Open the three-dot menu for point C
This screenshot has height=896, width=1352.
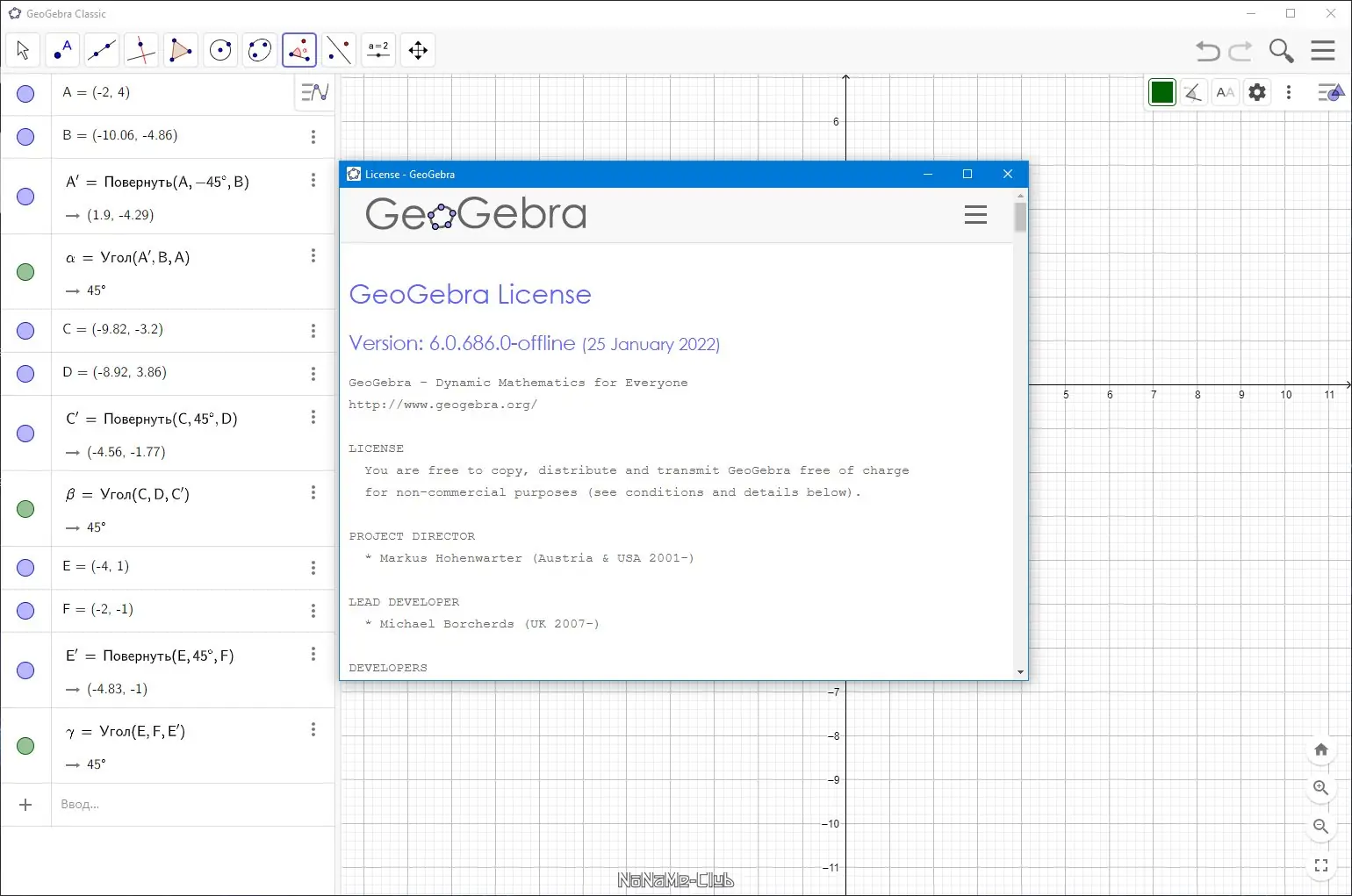tap(313, 331)
